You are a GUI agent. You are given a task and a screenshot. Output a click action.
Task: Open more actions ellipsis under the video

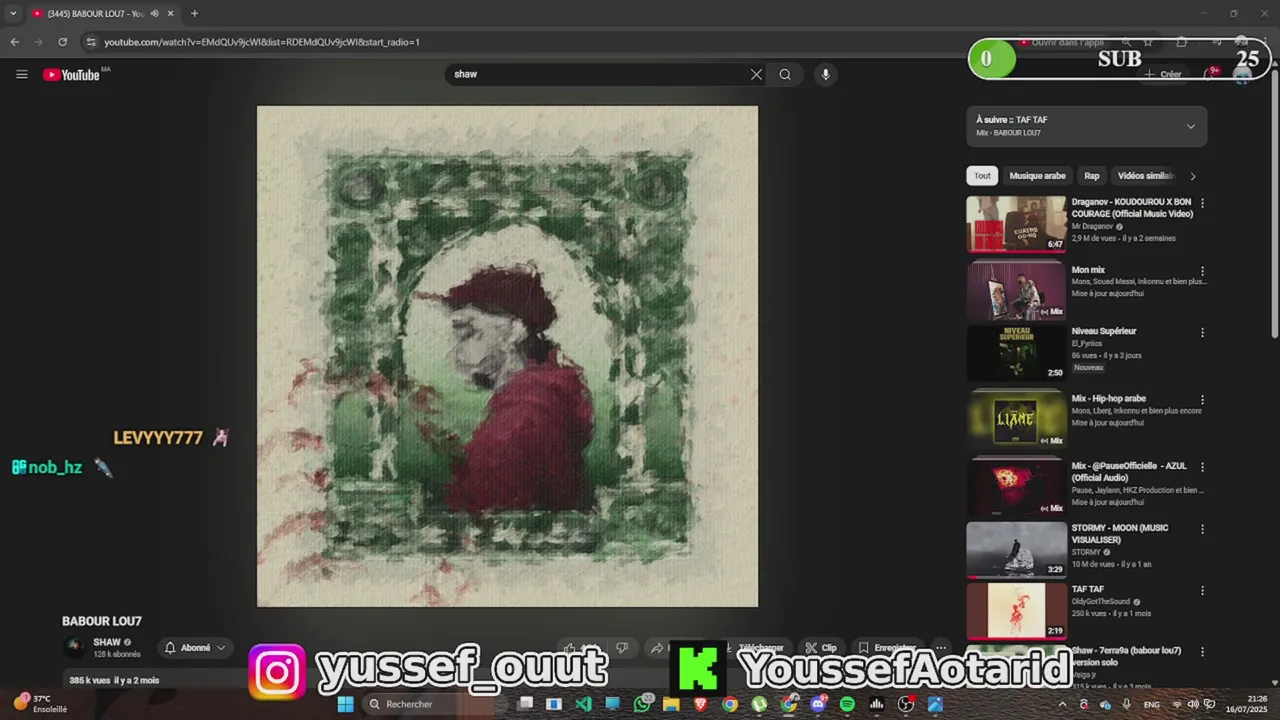point(940,648)
